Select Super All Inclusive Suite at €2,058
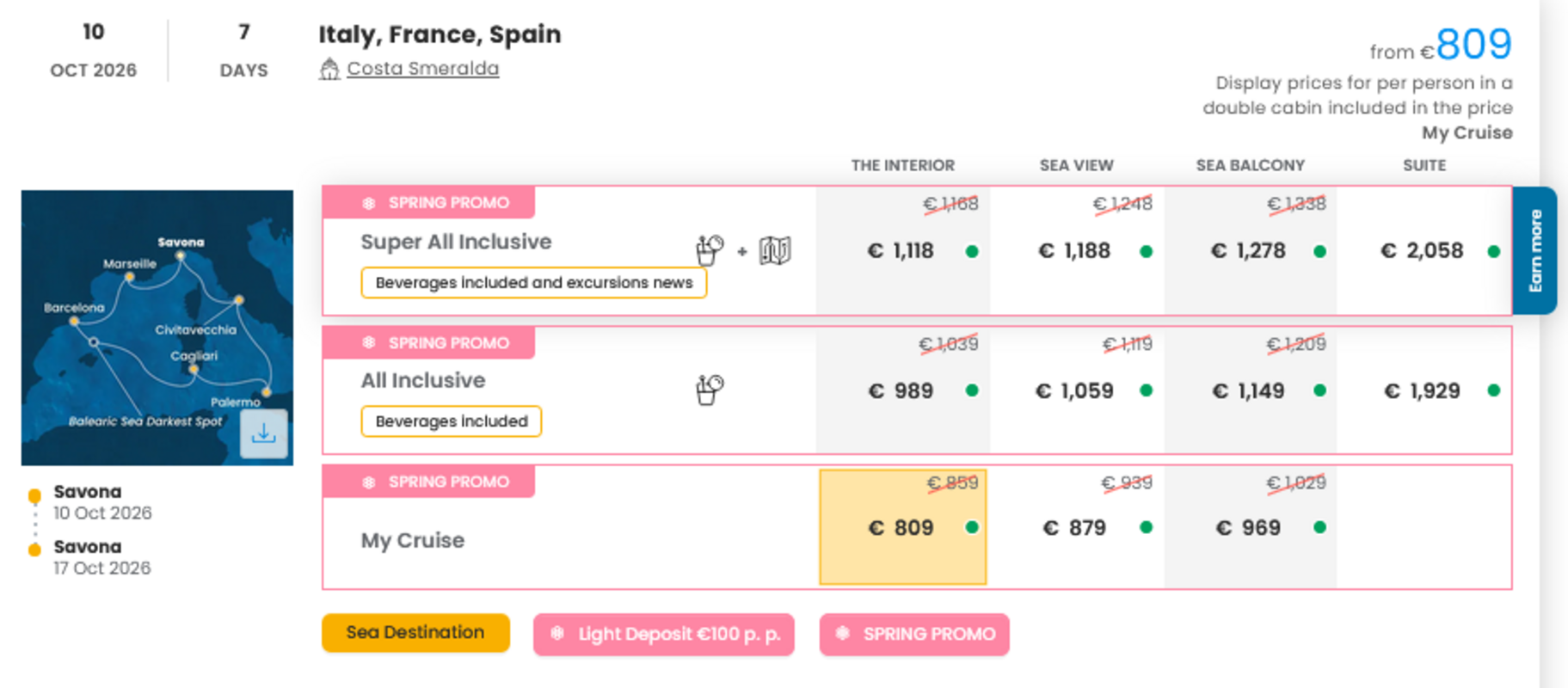The width and height of the screenshot is (1568, 688). click(x=1423, y=251)
